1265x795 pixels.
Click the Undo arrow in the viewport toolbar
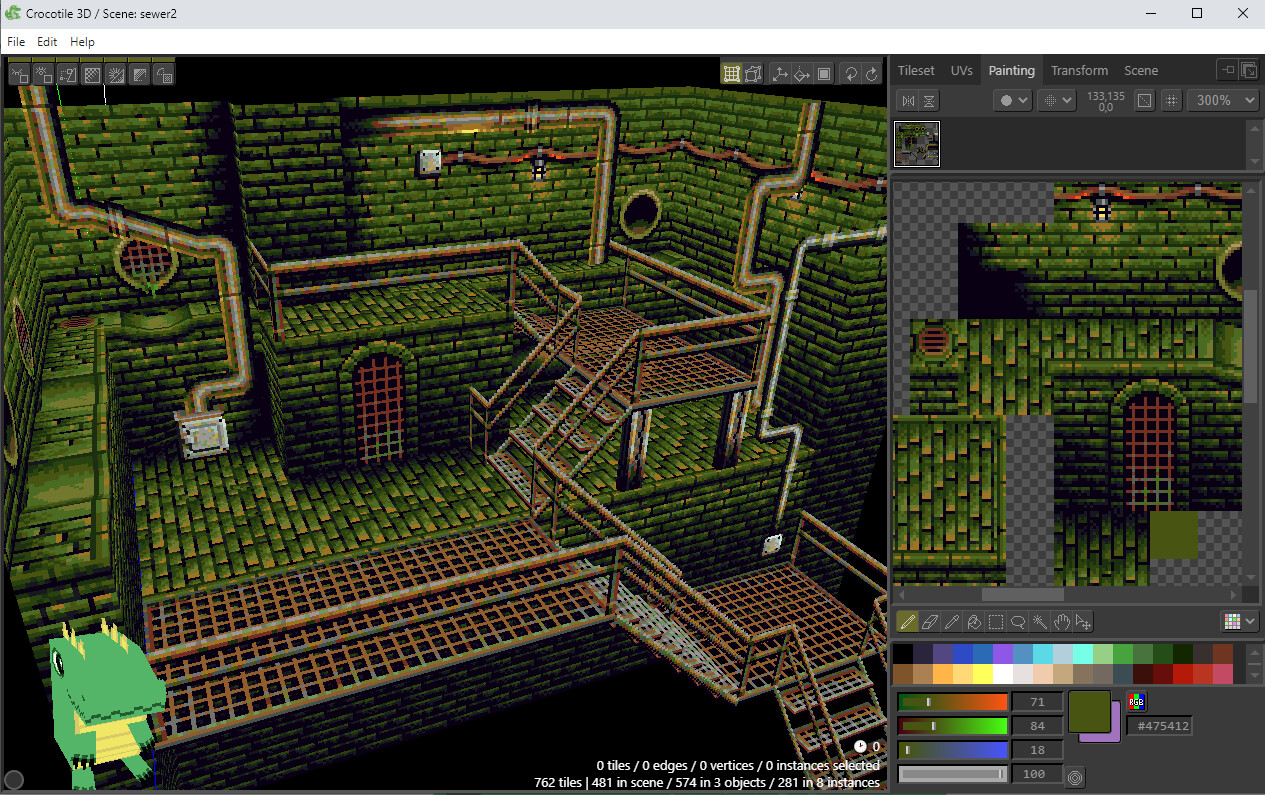[850, 73]
